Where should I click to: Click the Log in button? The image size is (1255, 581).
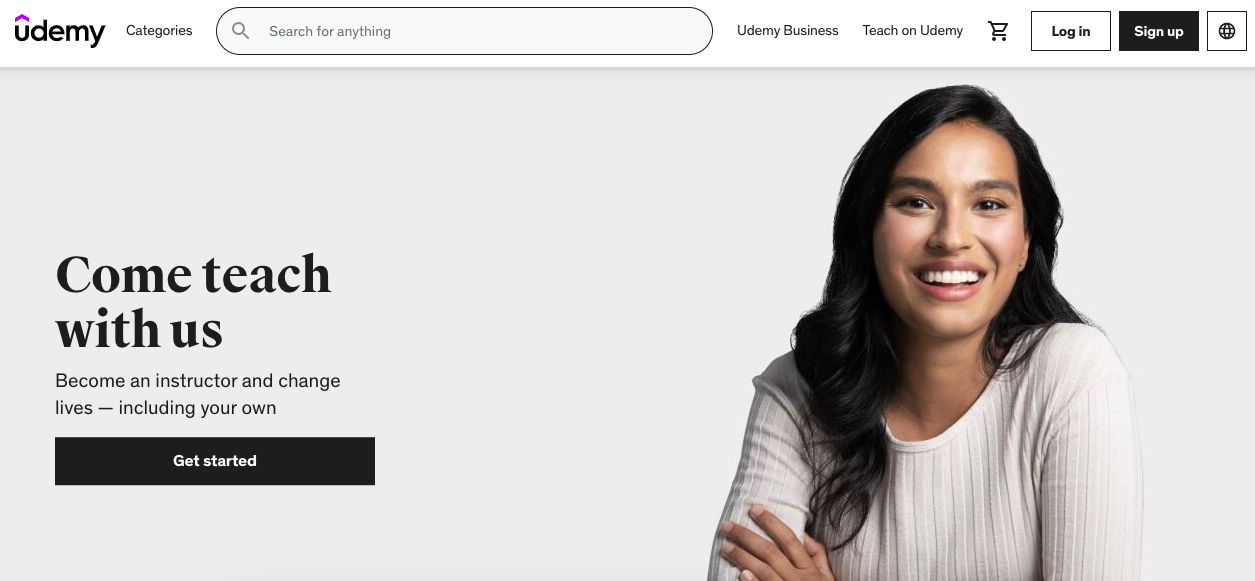click(x=1071, y=31)
